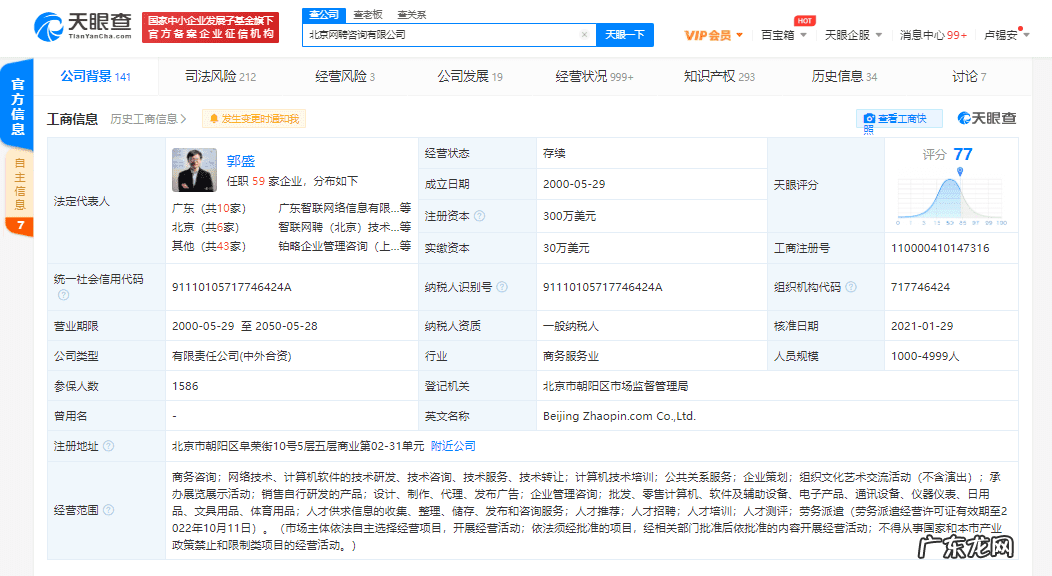
Task: Click the legal representative's photo thumbnail
Action: point(195,170)
